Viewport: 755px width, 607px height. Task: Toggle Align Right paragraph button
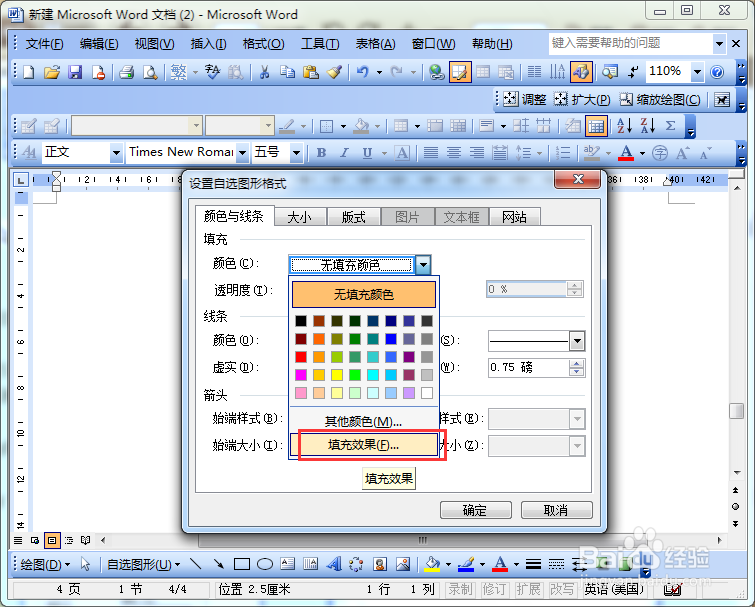[477, 153]
